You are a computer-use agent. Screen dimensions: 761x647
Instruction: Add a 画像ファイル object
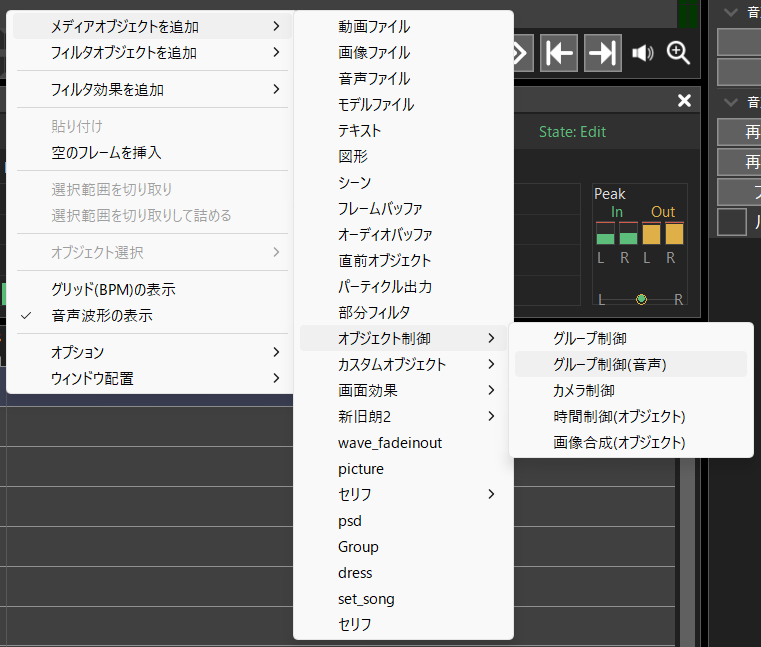(403, 52)
